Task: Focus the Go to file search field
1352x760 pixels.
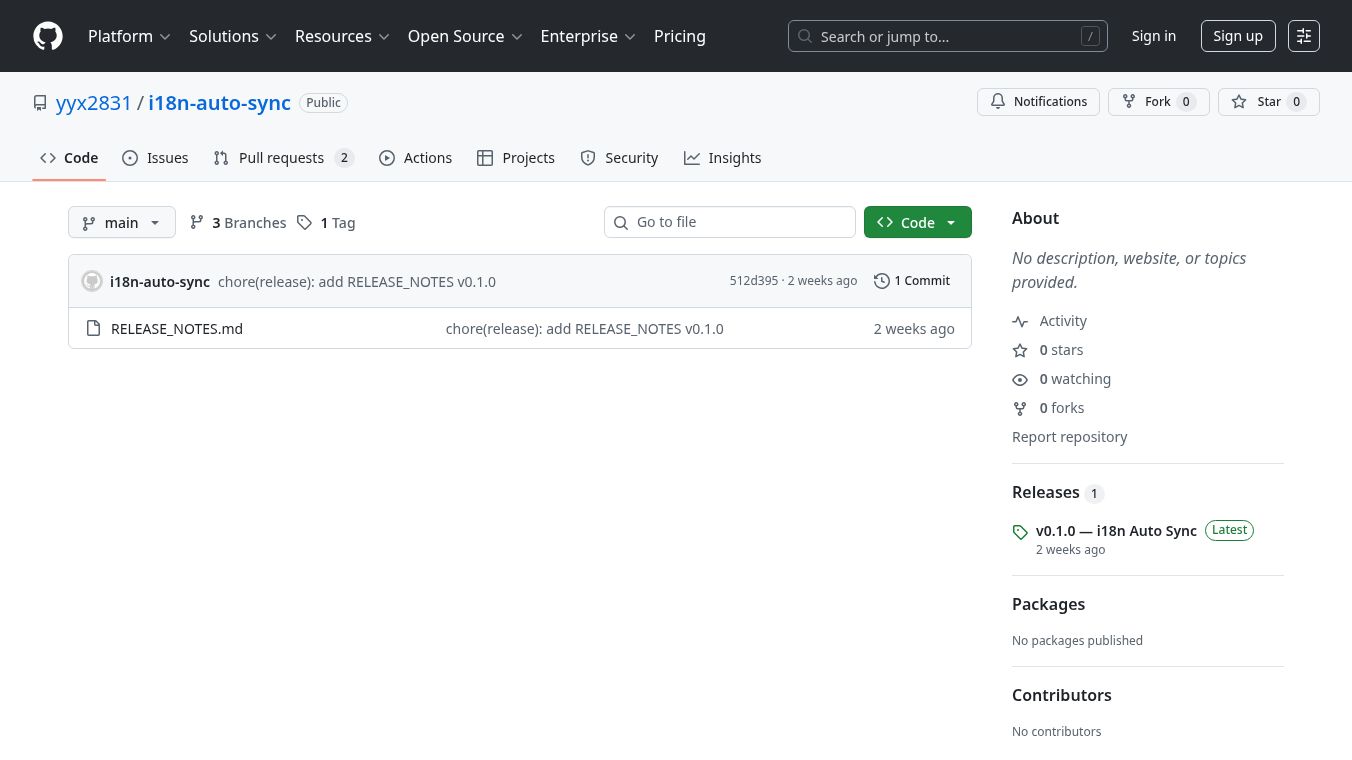Action: pos(740,222)
